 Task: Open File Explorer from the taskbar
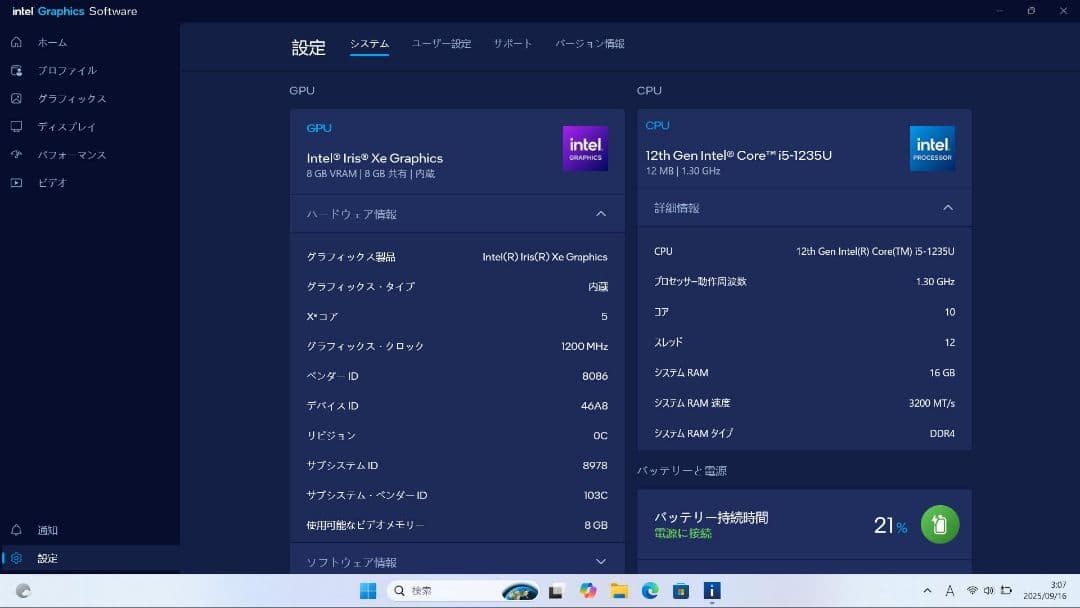click(x=619, y=591)
